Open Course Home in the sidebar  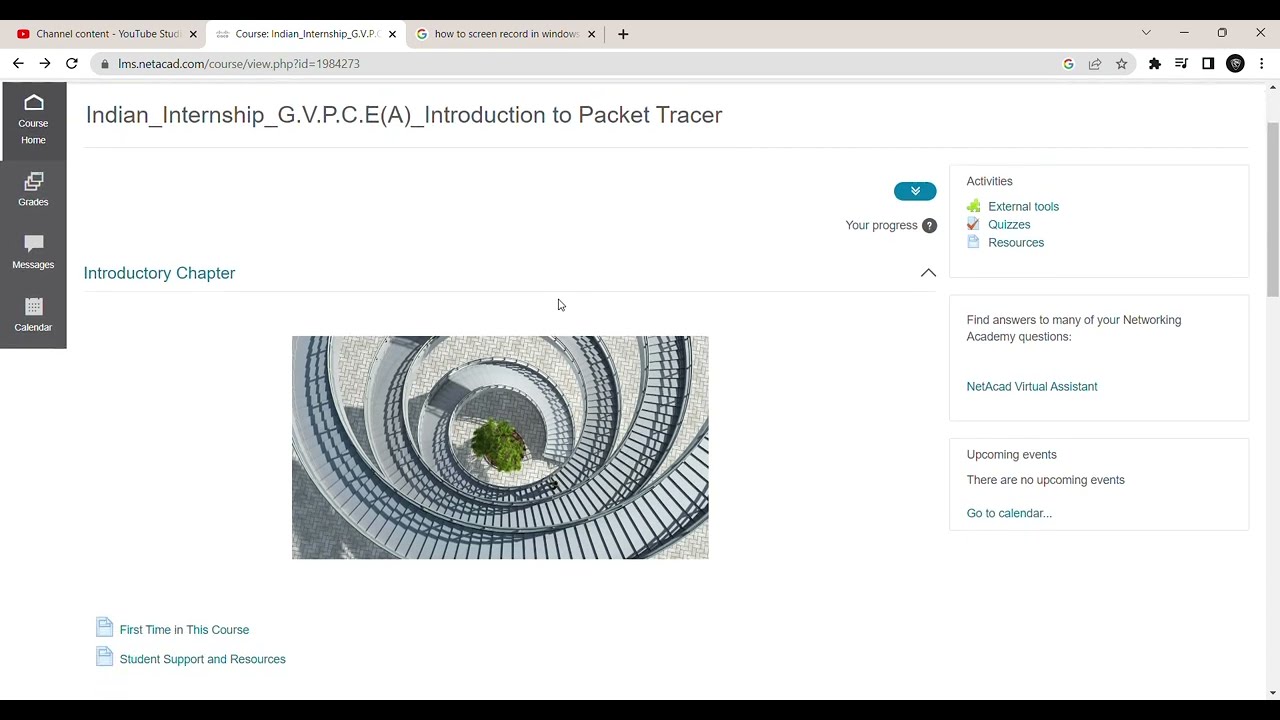tap(33, 119)
